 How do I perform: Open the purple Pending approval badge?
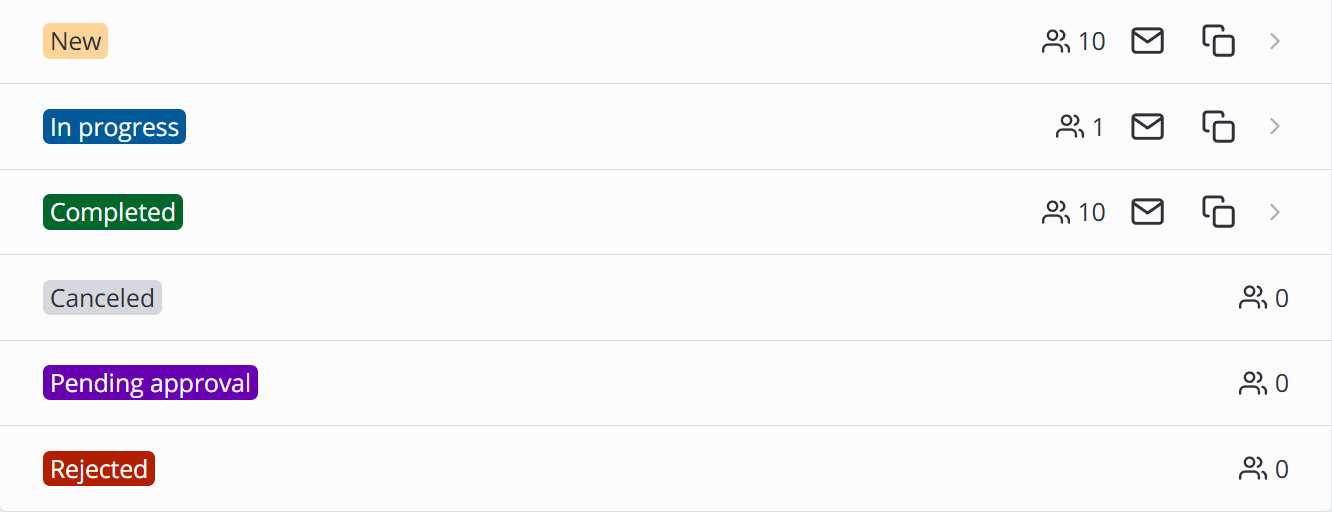pos(150,383)
